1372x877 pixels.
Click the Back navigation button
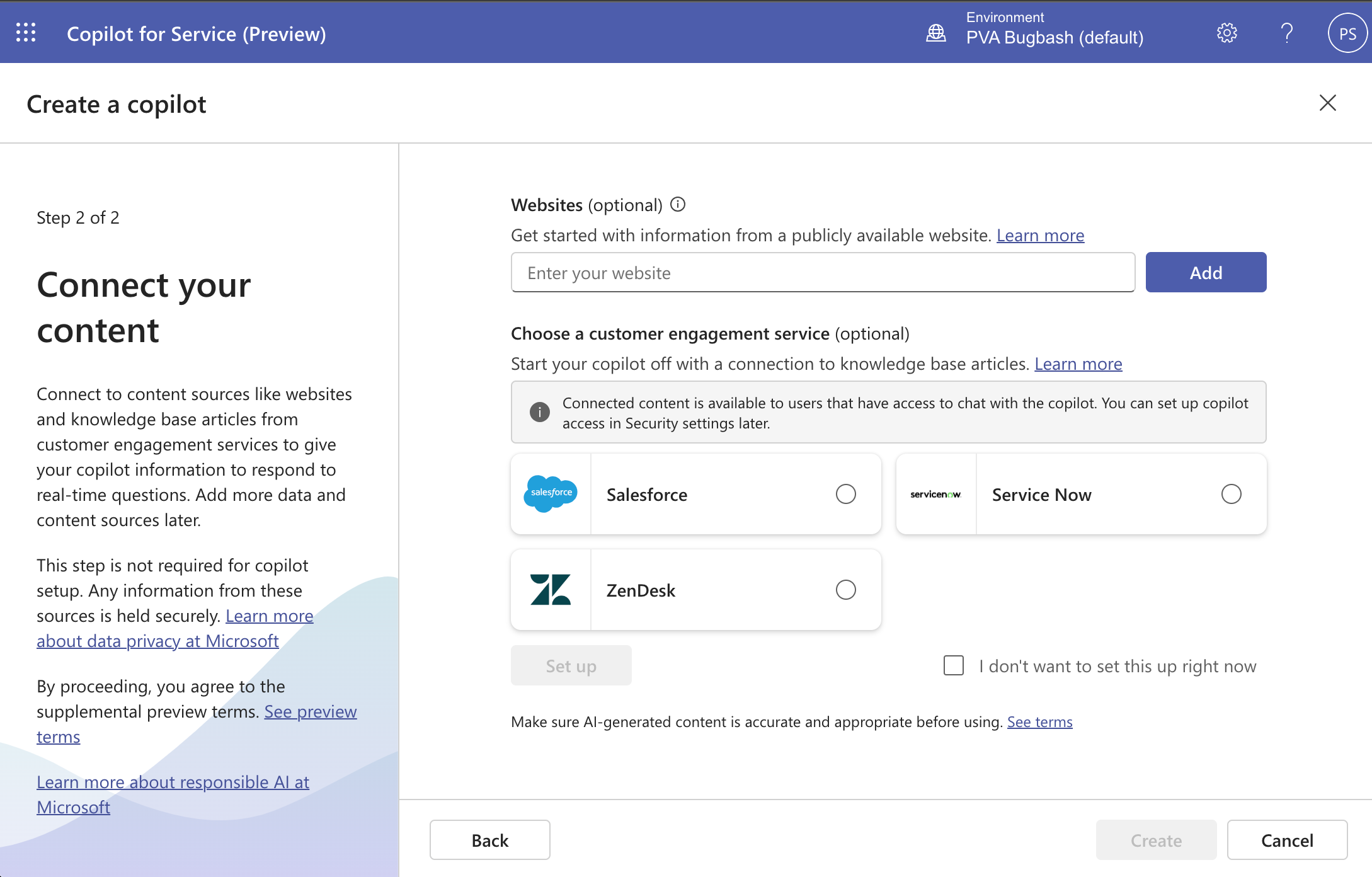click(x=489, y=839)
